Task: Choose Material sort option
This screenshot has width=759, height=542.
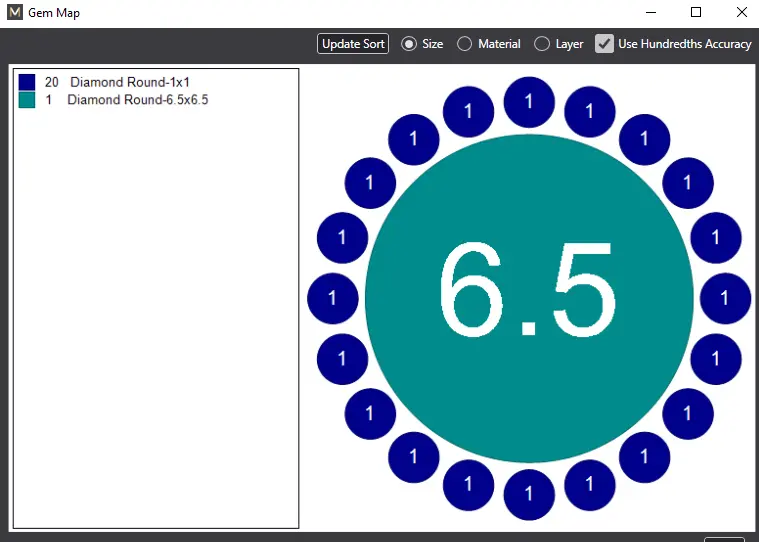Action: click(464, 44)
